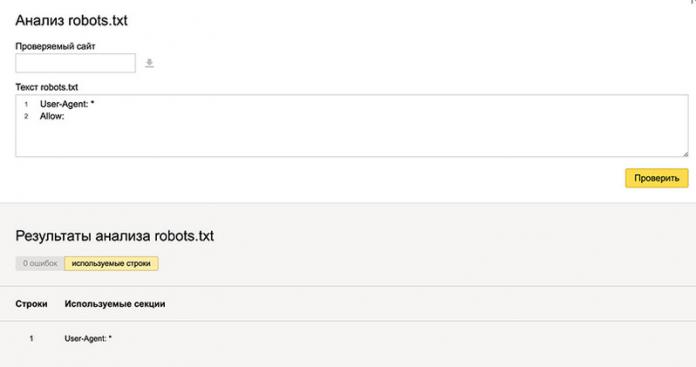Viewport: 696px width, 367px height.
Task: Switch to the 0 ошибок tab
Action: tap(40, 263)
